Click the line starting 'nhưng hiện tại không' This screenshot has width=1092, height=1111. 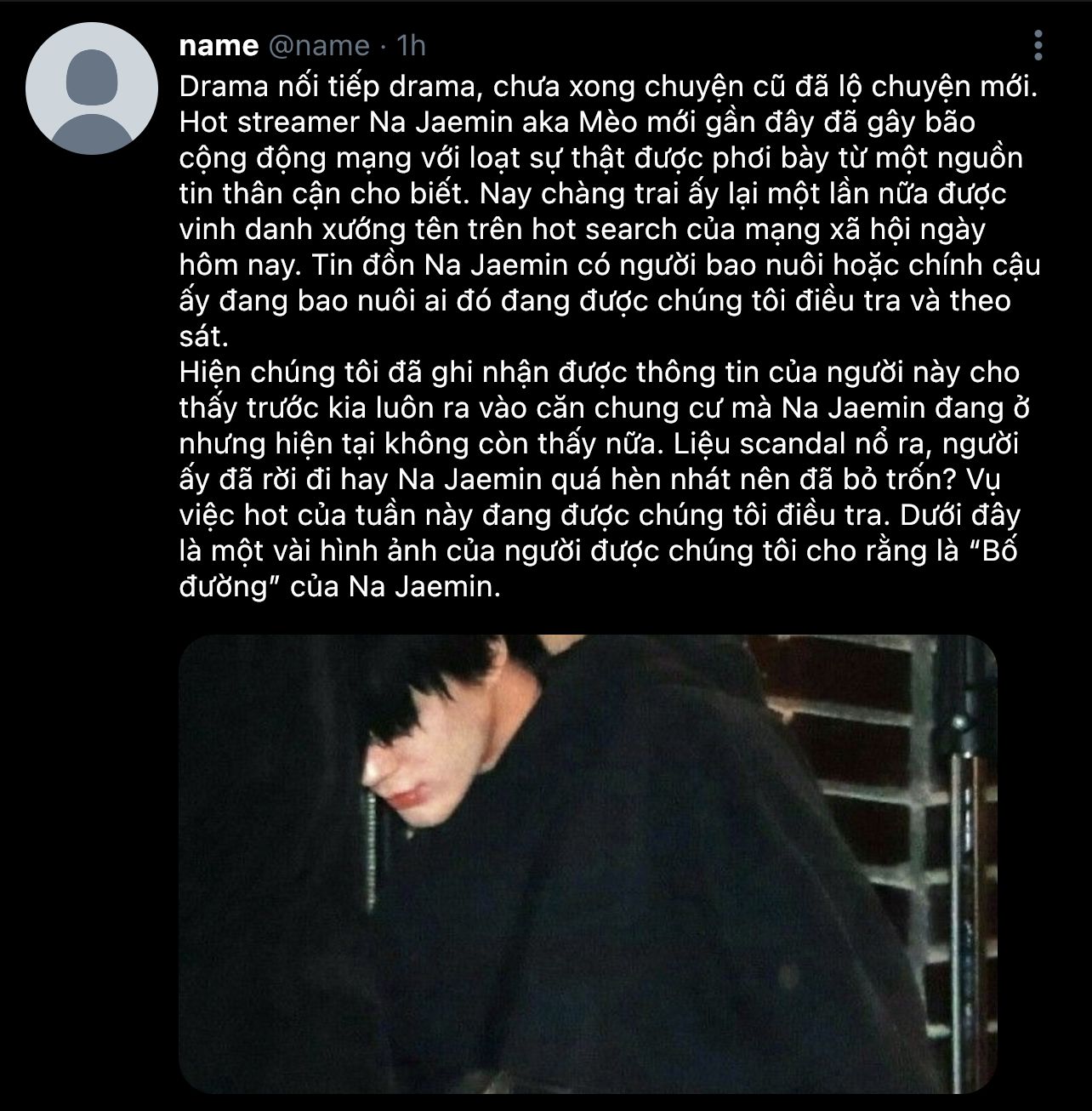[599, 444]
